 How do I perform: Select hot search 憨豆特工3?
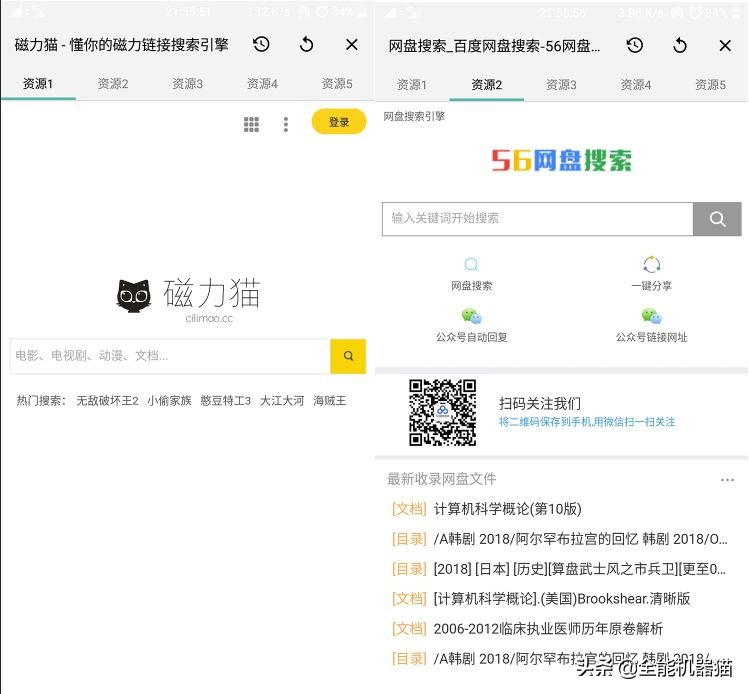coord(225,400)
